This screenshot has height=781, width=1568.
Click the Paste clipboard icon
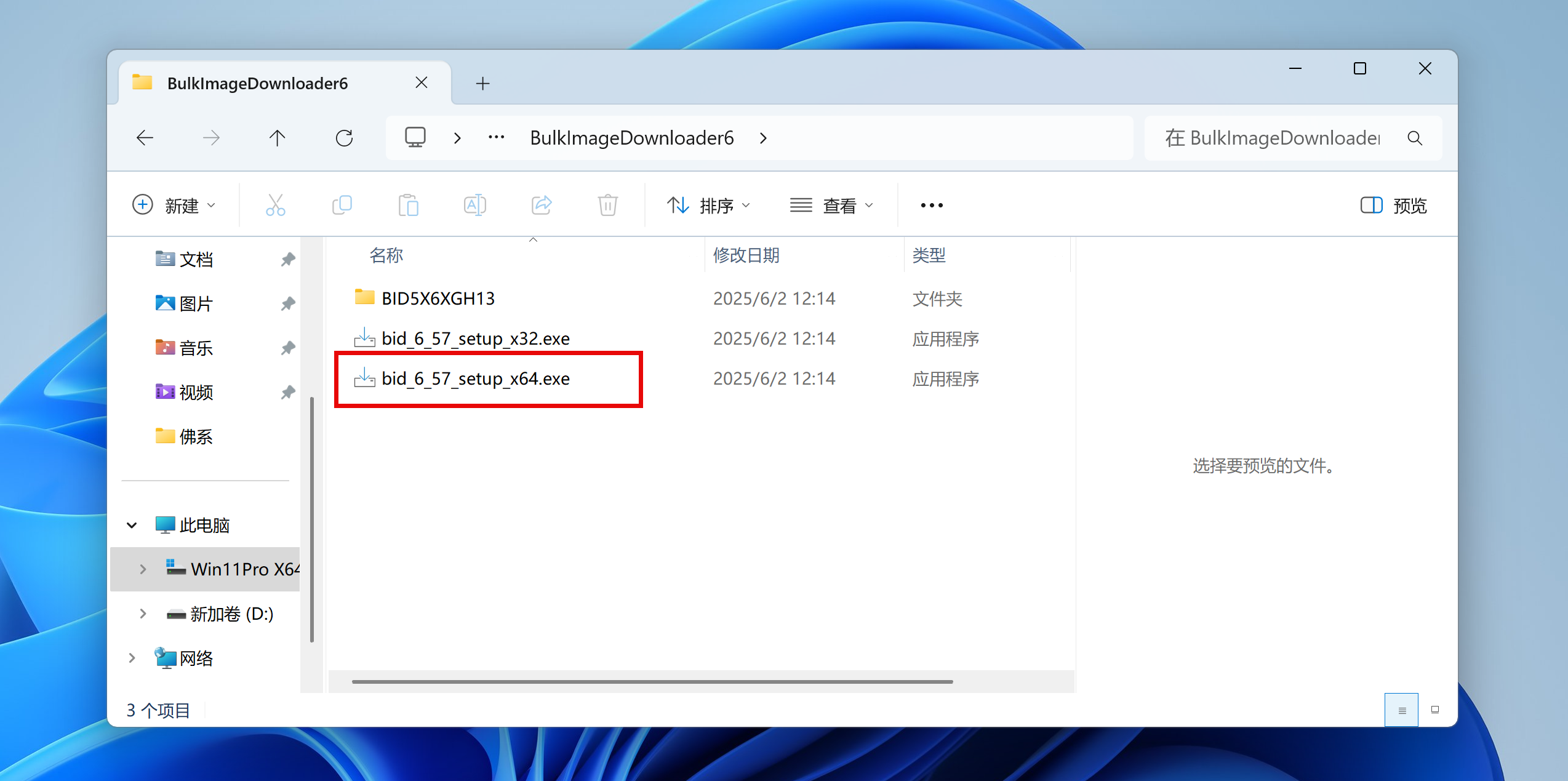tap(408, 205)
